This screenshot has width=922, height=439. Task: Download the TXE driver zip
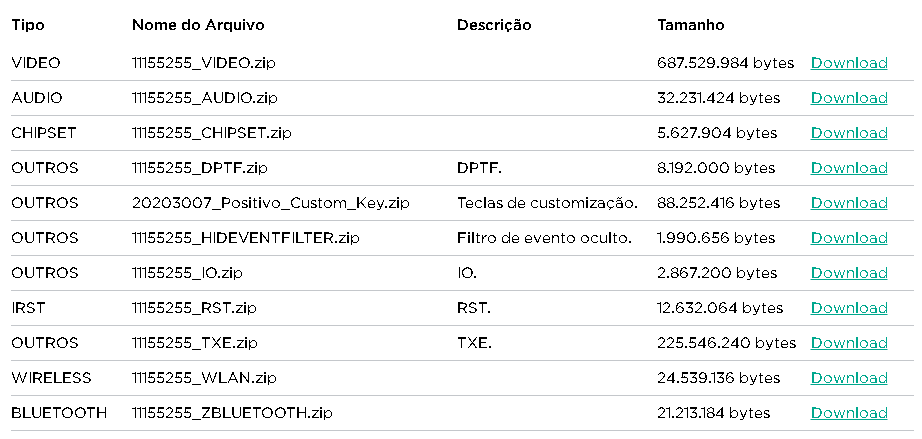coord(849,343)
